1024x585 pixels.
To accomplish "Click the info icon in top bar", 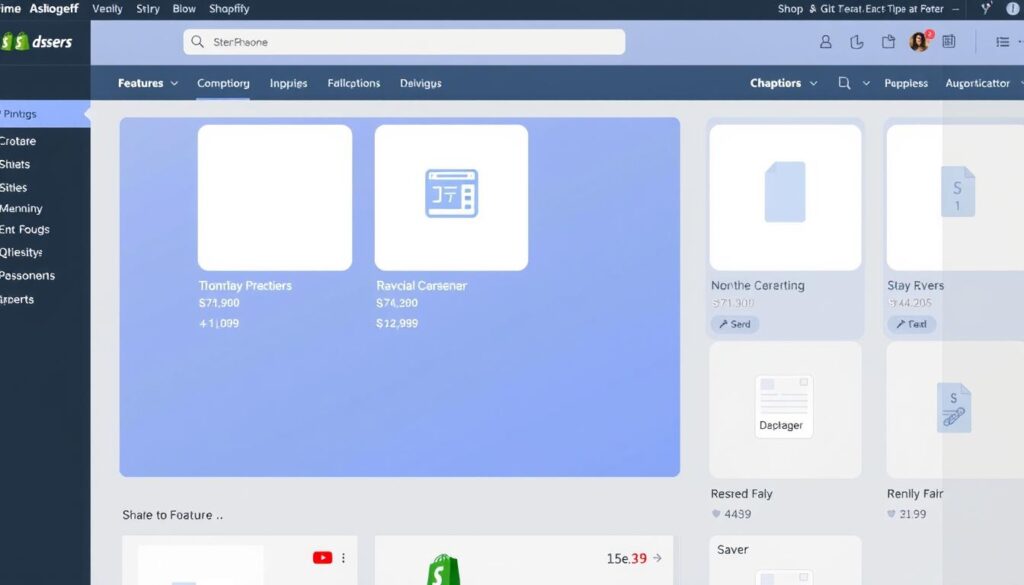I will [1012, 9].
